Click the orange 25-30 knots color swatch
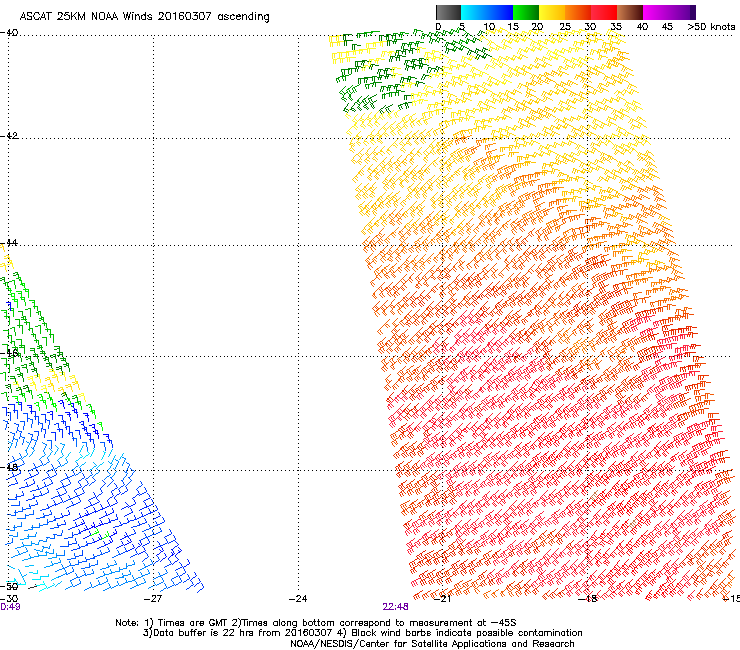 [578, 12]
